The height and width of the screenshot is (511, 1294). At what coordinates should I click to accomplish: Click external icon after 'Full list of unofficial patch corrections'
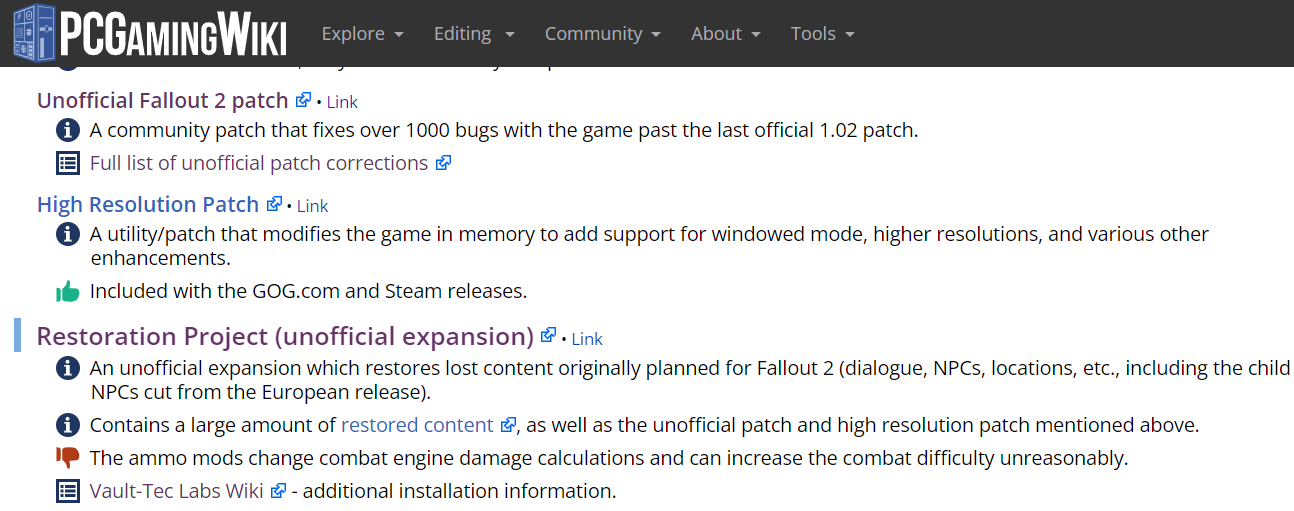point(443,163)
